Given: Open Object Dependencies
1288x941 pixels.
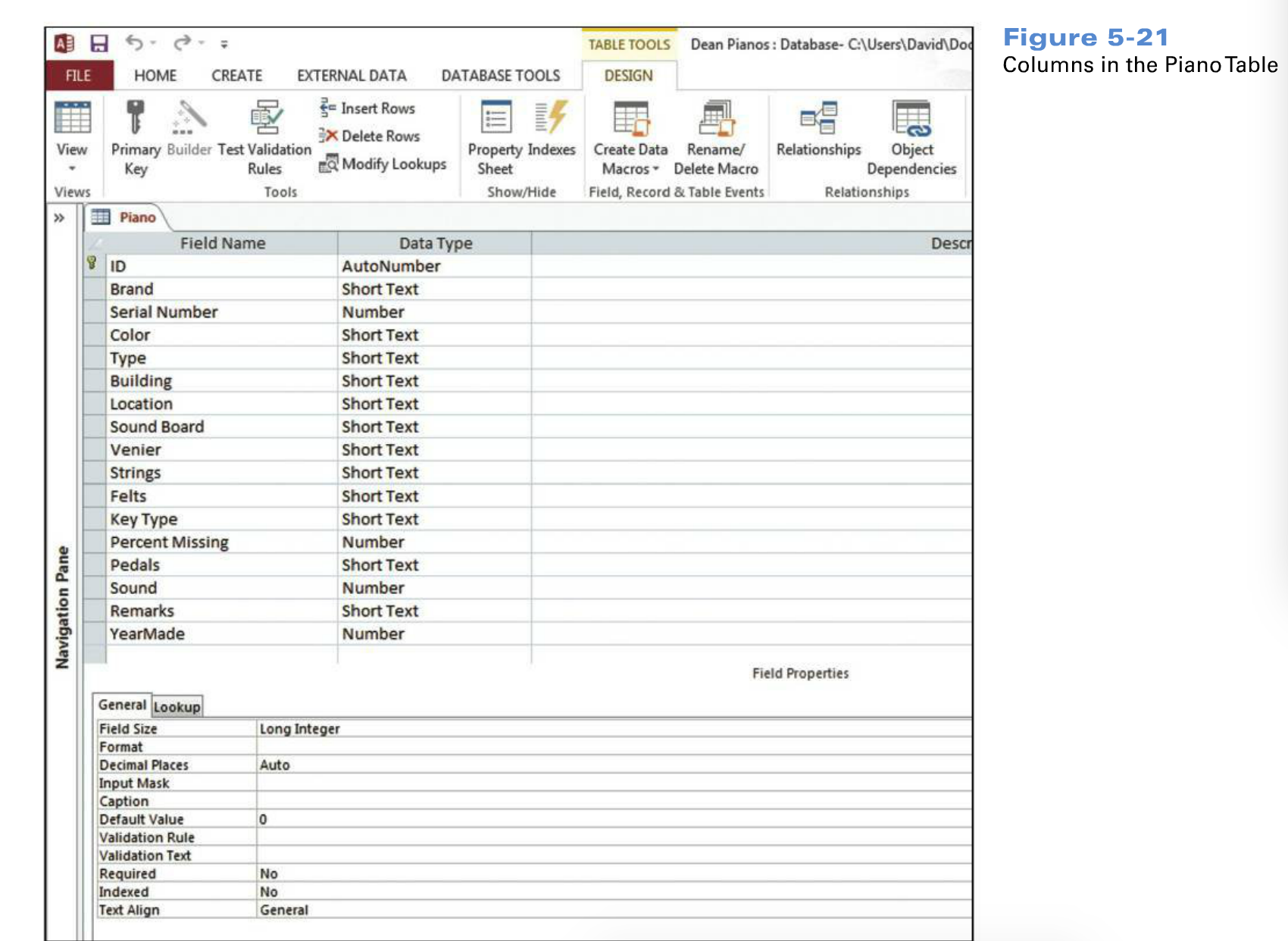Looking at the screenshot, I should [x=911, y=138].
